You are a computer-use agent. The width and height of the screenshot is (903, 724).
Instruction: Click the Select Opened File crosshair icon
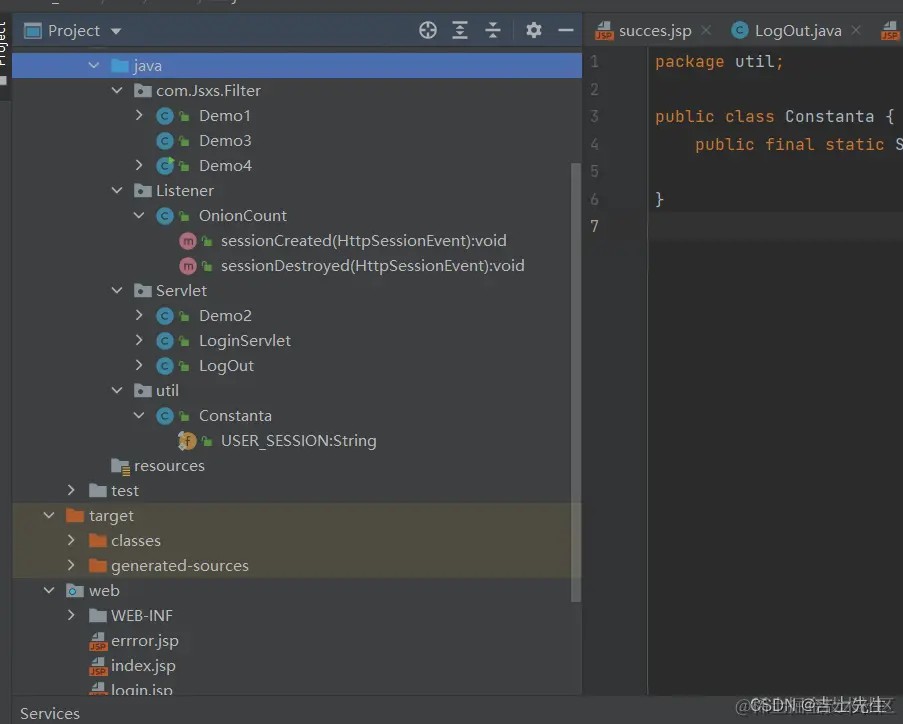tap(427, 30)
